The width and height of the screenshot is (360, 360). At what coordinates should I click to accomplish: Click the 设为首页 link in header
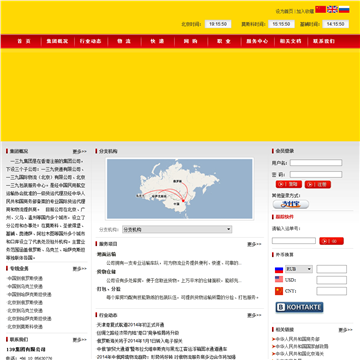(284, 11)
